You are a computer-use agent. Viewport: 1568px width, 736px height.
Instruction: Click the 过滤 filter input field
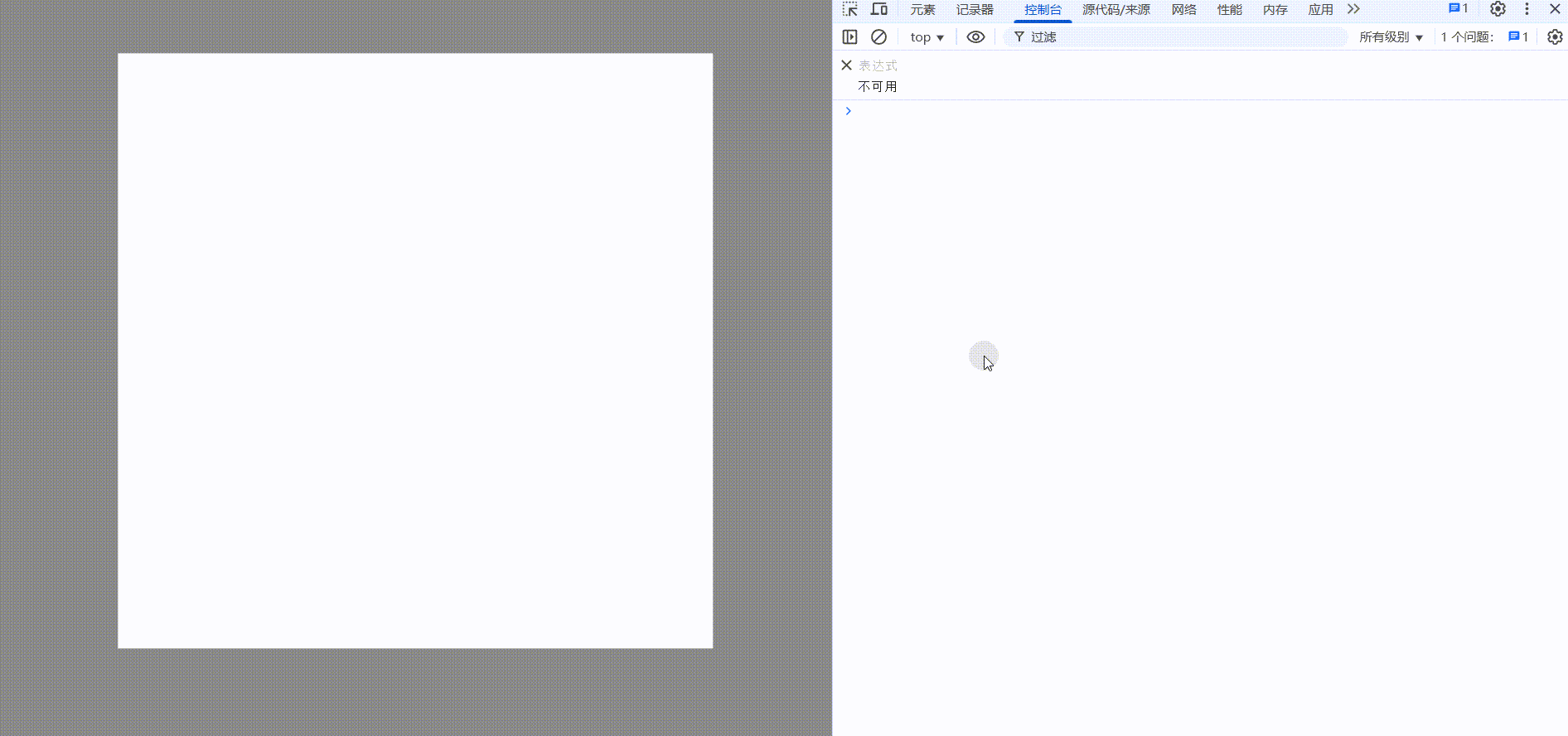pyautogui.click(x=1177, y=37)
